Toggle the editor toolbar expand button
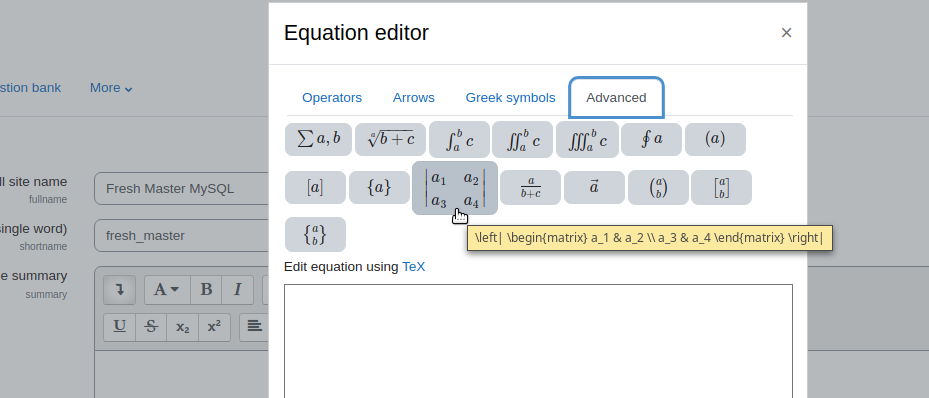The height and width of the screenshot is (398, 929). 120,290
